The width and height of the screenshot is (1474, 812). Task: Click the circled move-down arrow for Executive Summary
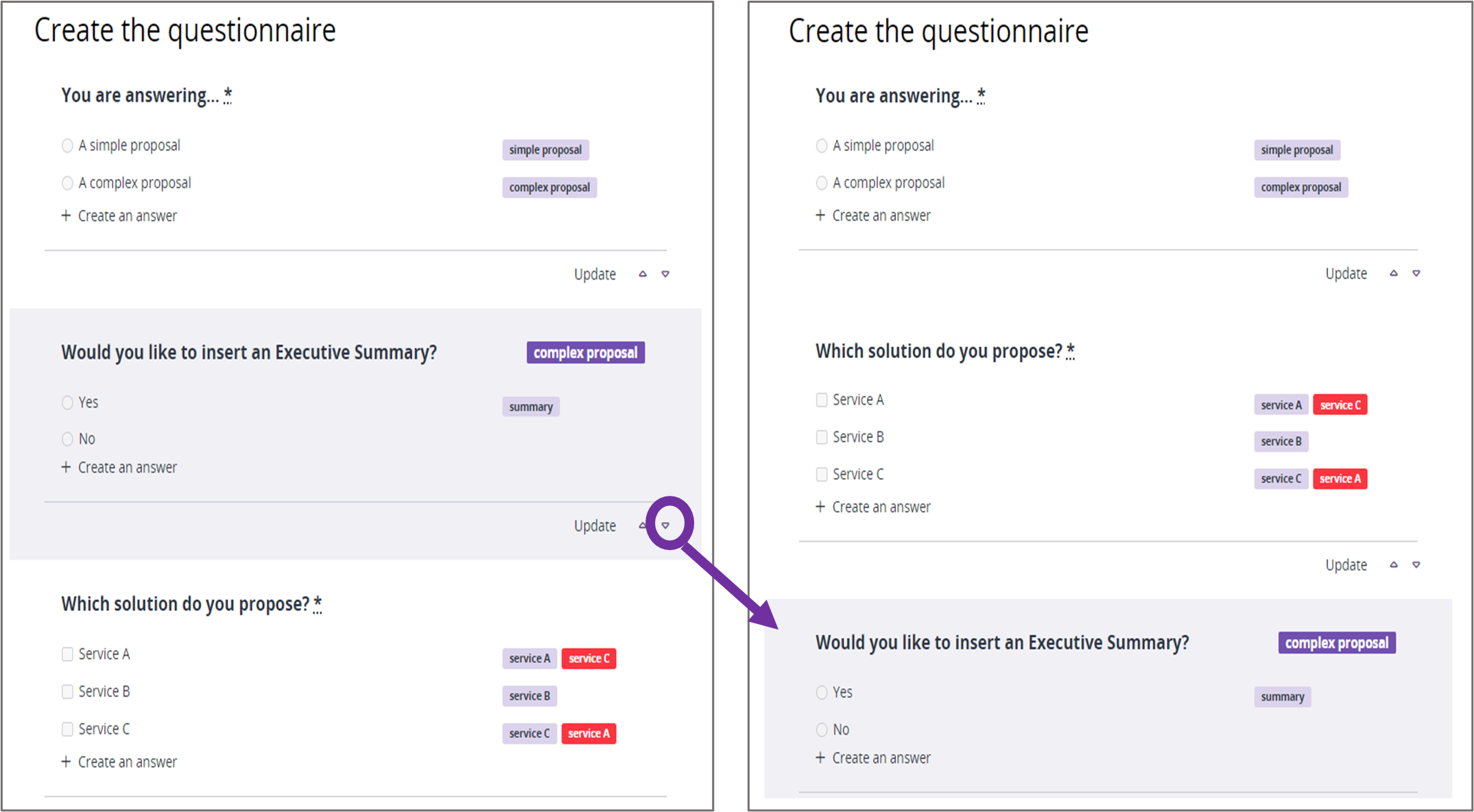click(665, 525)
